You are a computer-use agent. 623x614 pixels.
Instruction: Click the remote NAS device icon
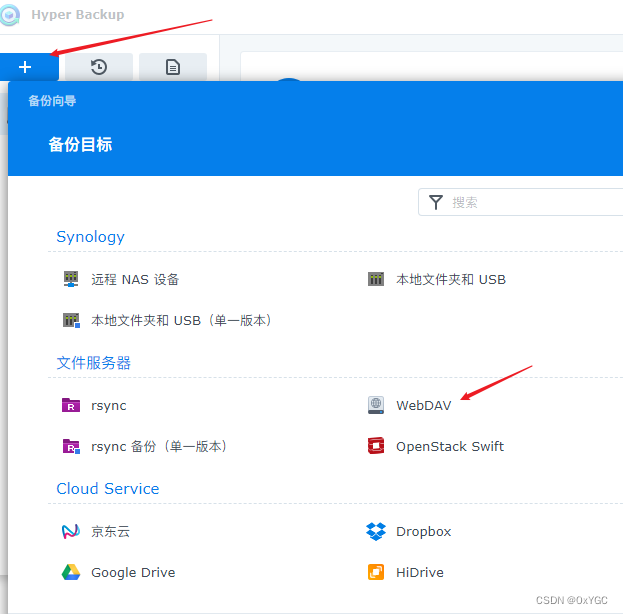coord(71,279)
